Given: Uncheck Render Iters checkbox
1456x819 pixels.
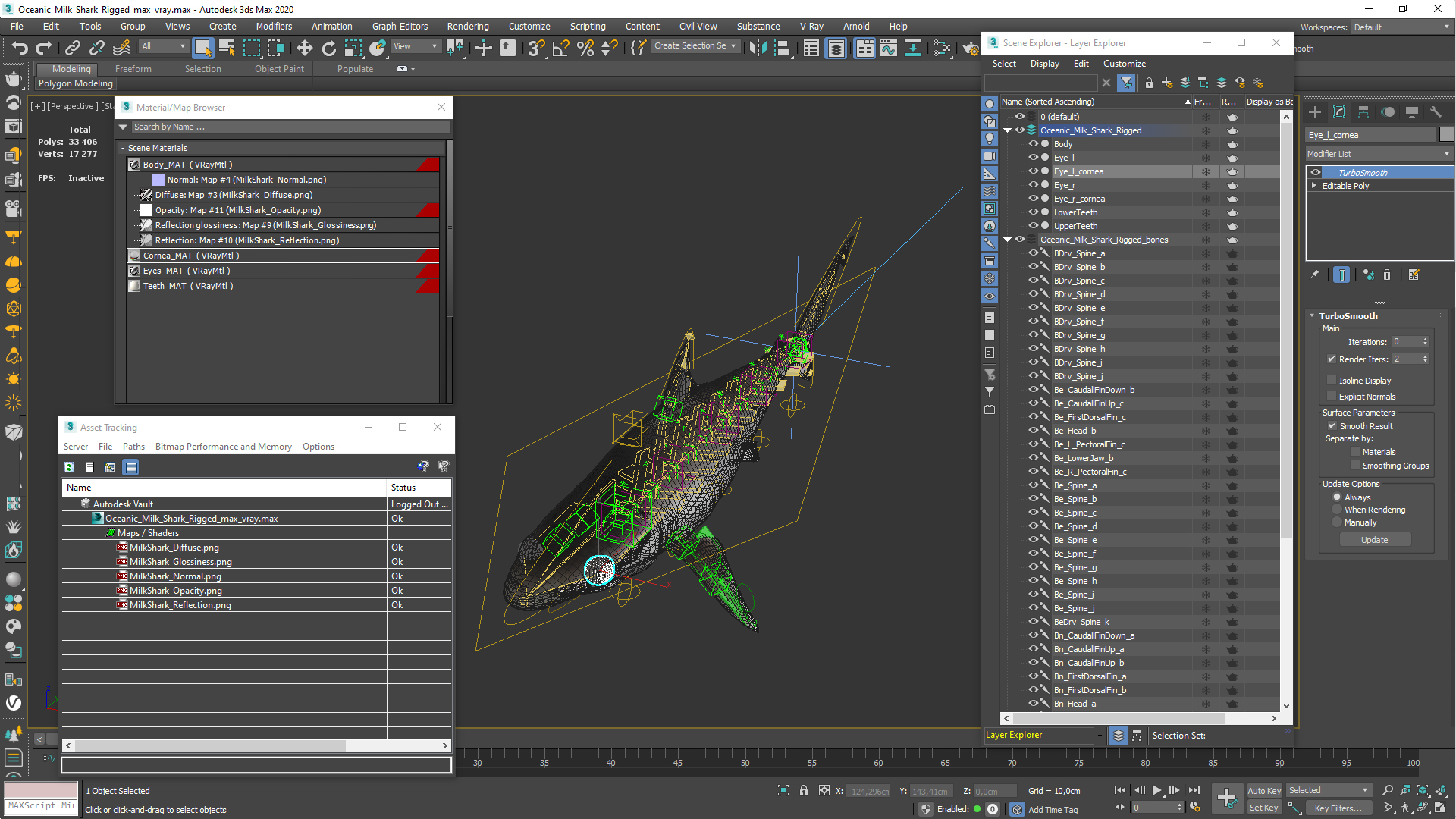Looking at the screenshot, I should coord(1332,359).
